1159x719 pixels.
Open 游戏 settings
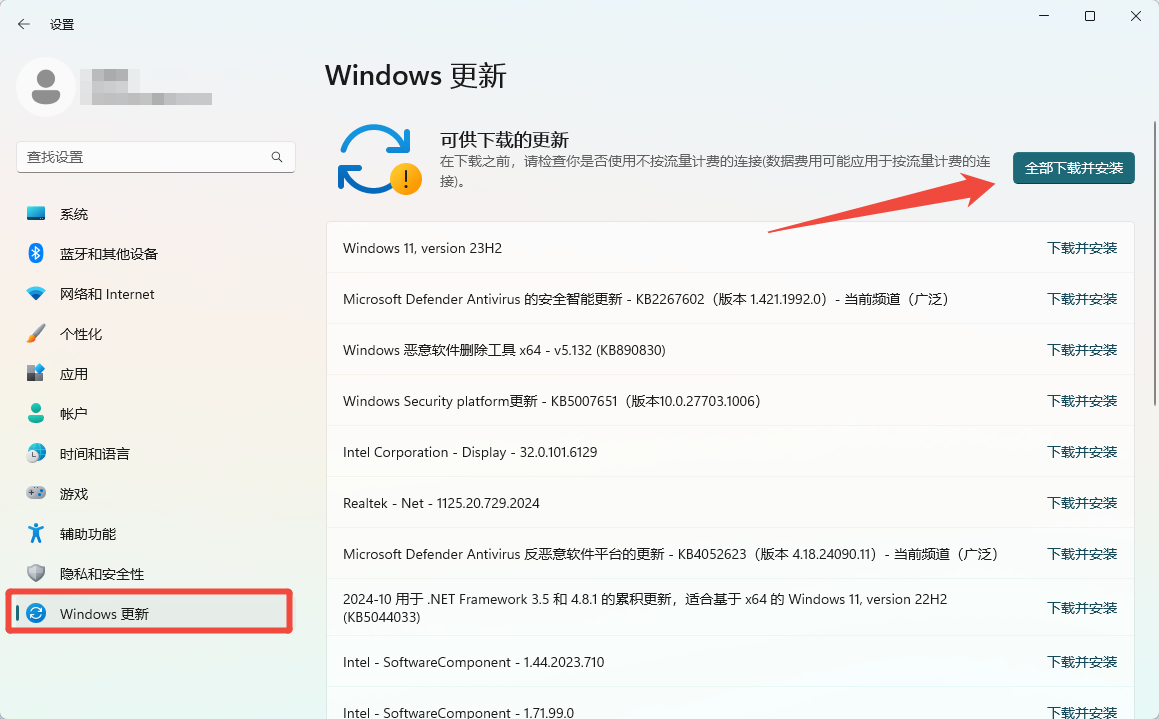tap(156, 493)
